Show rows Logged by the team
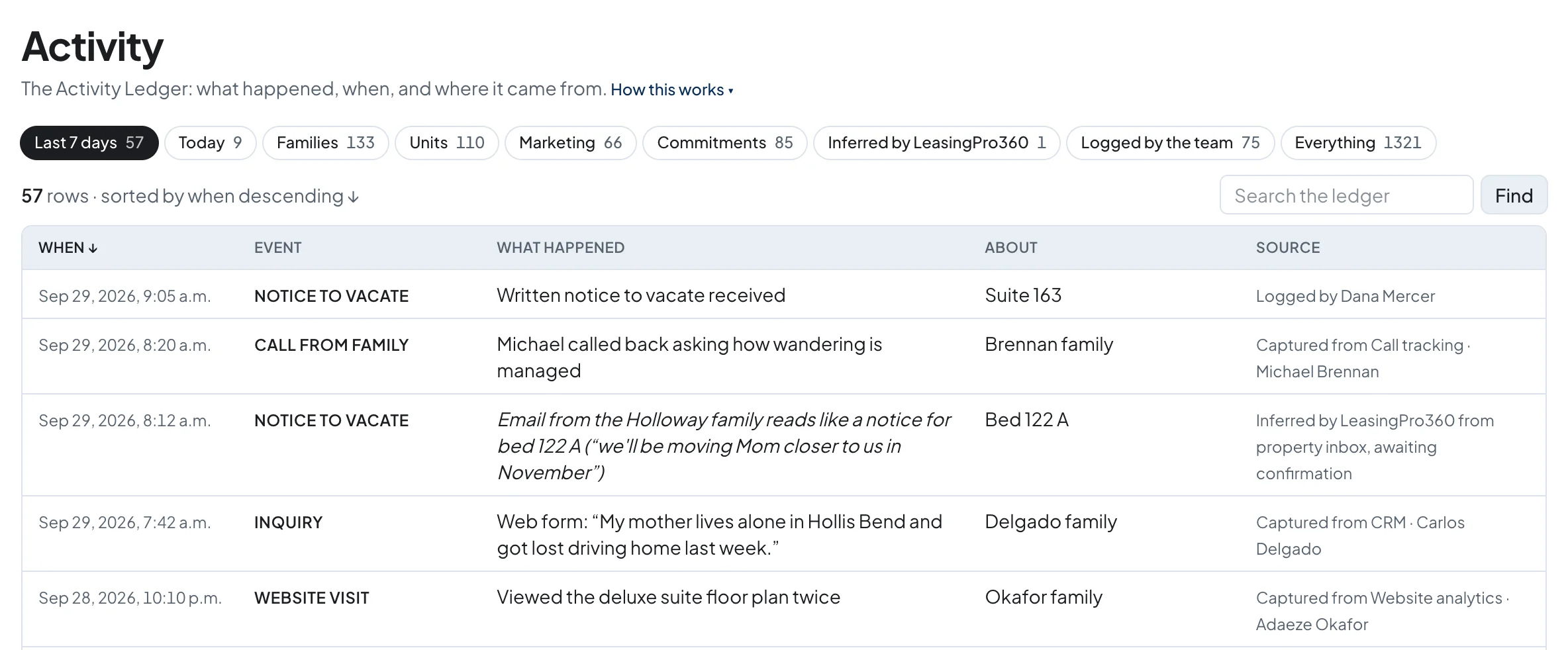Image resolution: width=1568 pixels, height=650 pixels. click(x=1170, y=143)
